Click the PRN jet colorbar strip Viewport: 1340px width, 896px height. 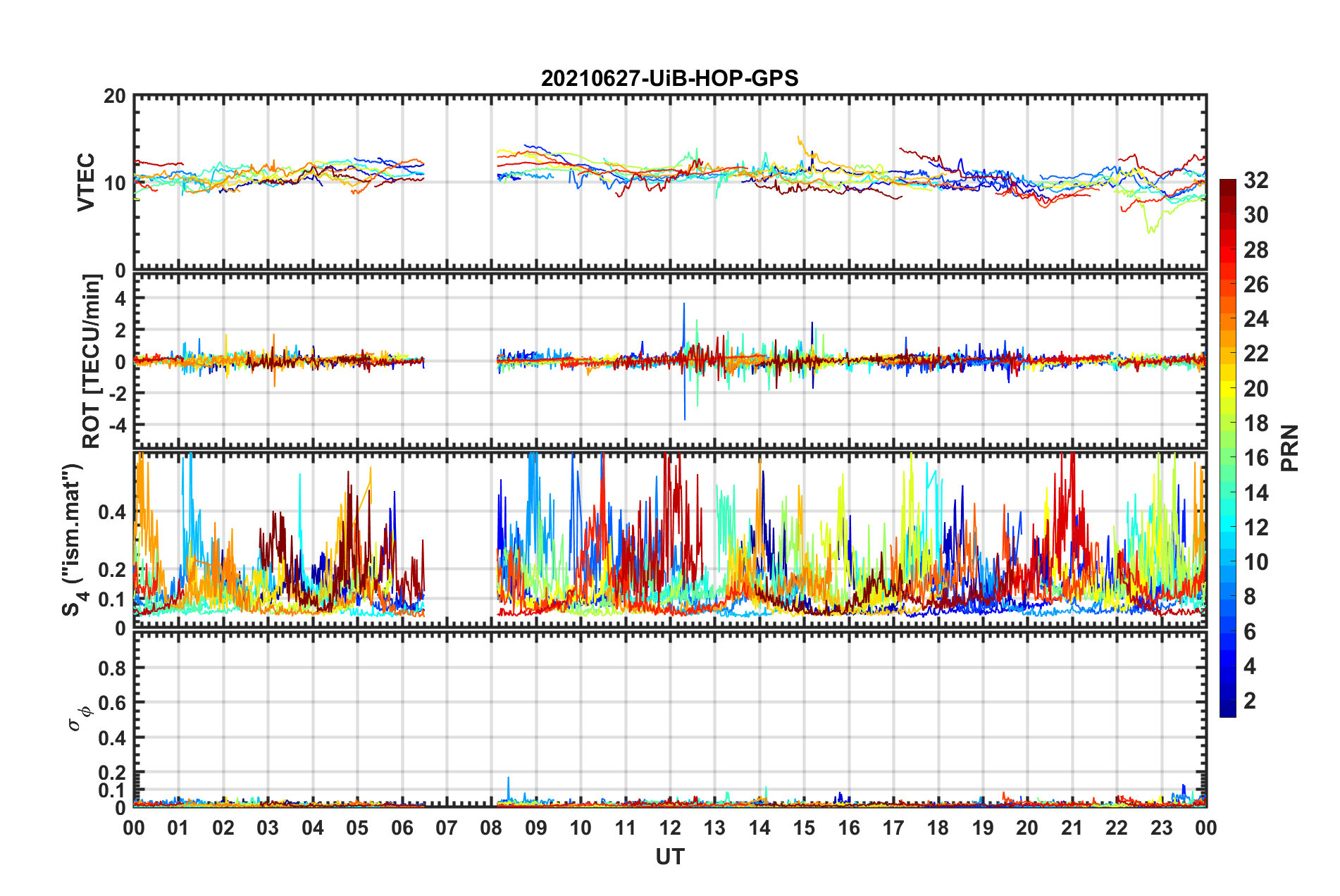pos(1227,448)
